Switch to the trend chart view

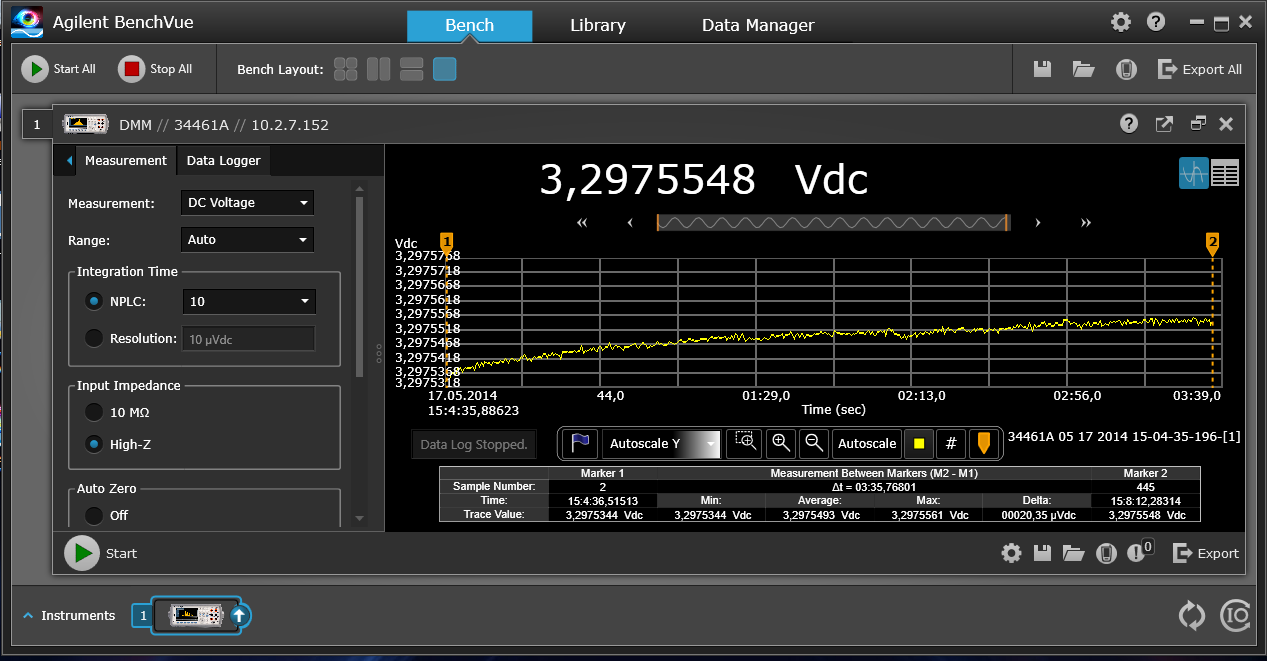pyautogui.click(x=1194, y=173)
